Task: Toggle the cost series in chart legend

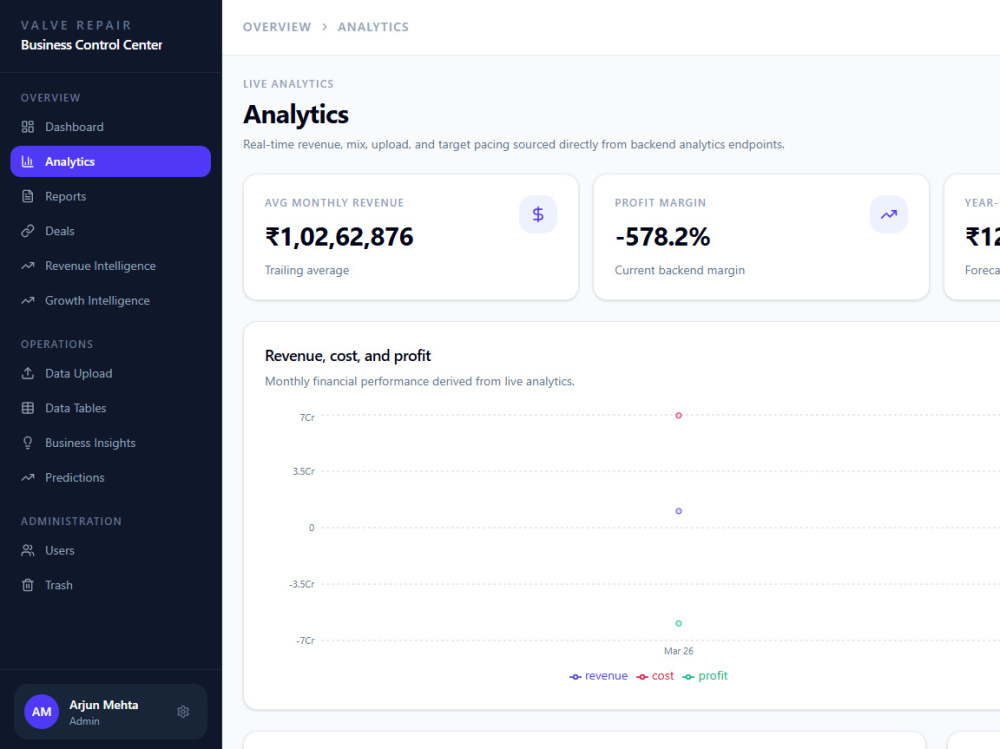Action: click(x=655, y=676)
